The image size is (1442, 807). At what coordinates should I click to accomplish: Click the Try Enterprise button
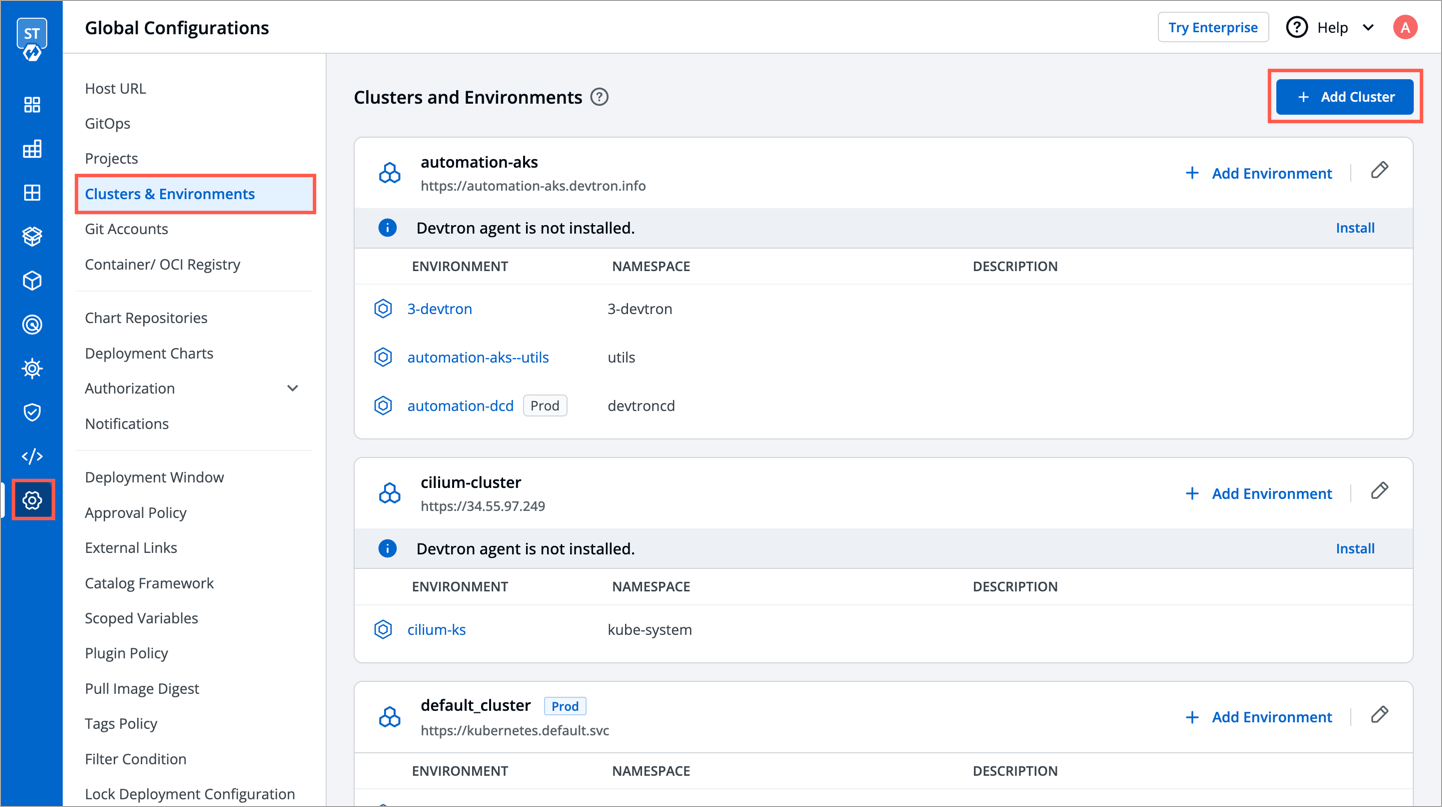click(x=1213, y=27)
